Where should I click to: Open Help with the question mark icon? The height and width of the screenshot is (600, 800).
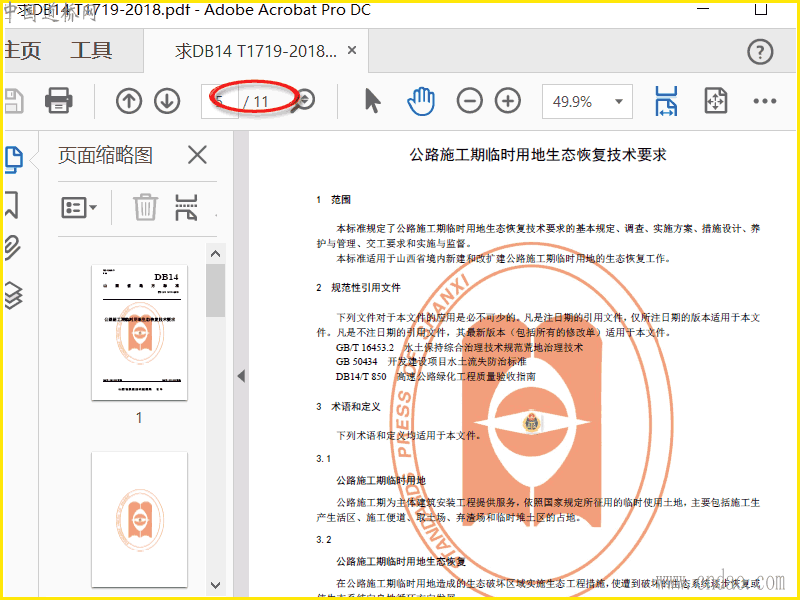760,52
